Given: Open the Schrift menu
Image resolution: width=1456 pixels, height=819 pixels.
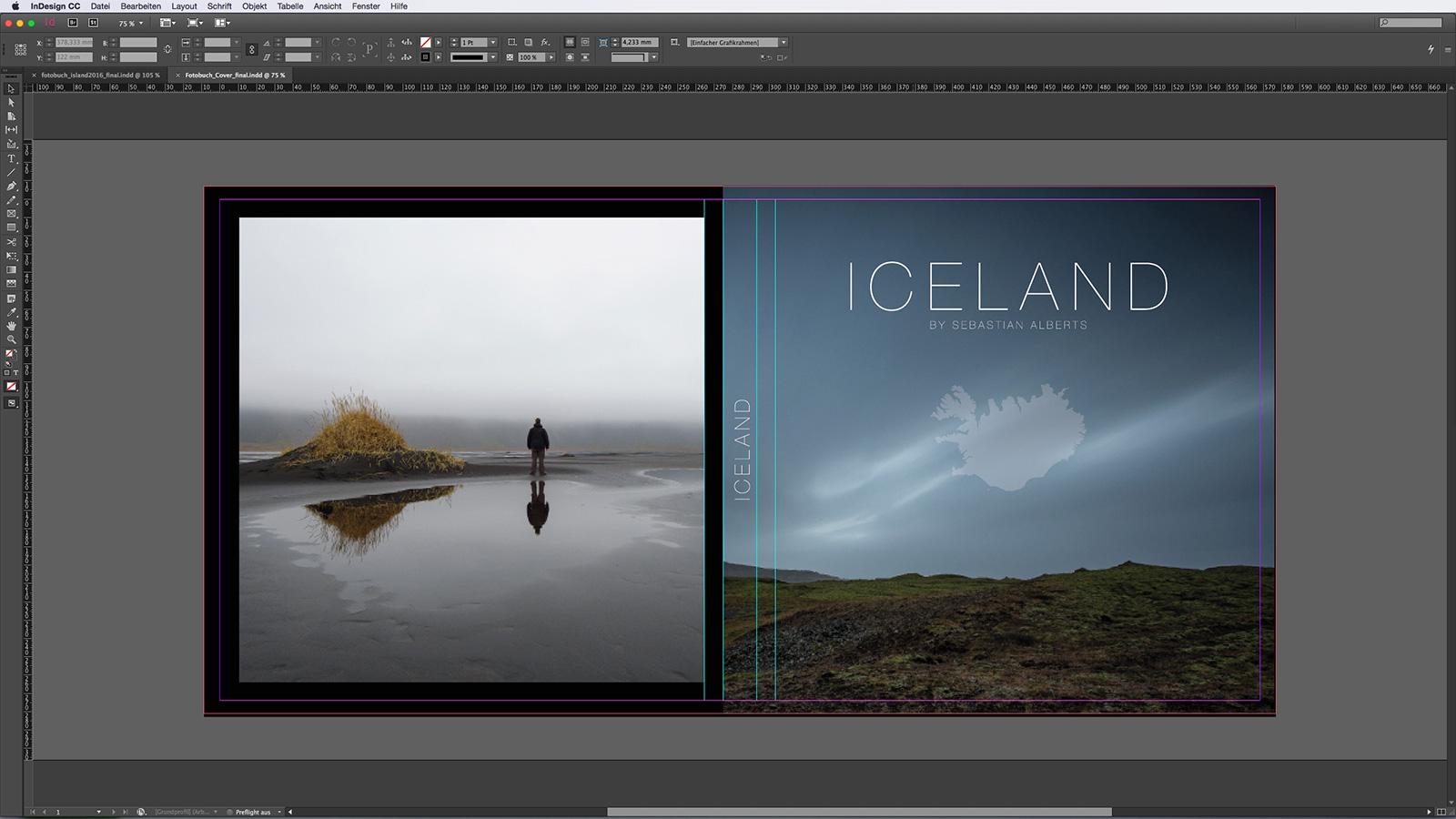Looking at the screenshot, I should pyautogui.click(x=219, y=6).
